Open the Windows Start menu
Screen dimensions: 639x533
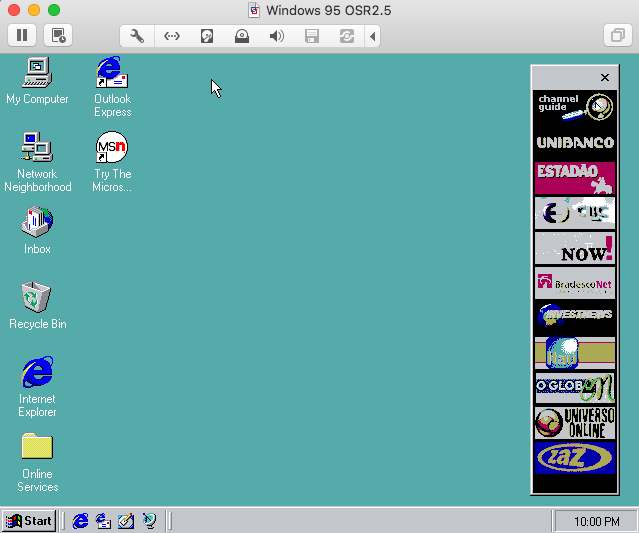29,521
